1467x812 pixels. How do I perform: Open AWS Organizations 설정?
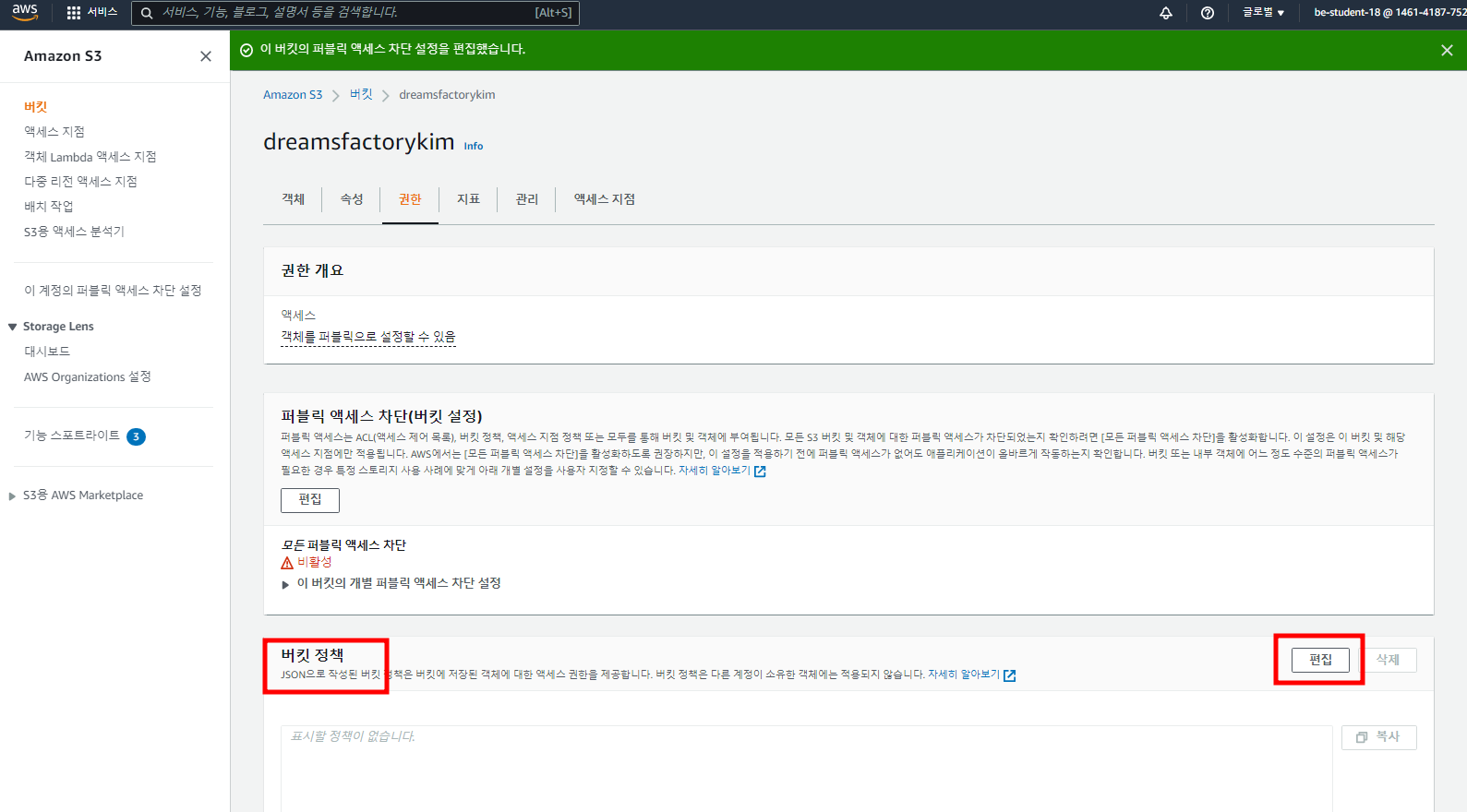click(88, 377)
